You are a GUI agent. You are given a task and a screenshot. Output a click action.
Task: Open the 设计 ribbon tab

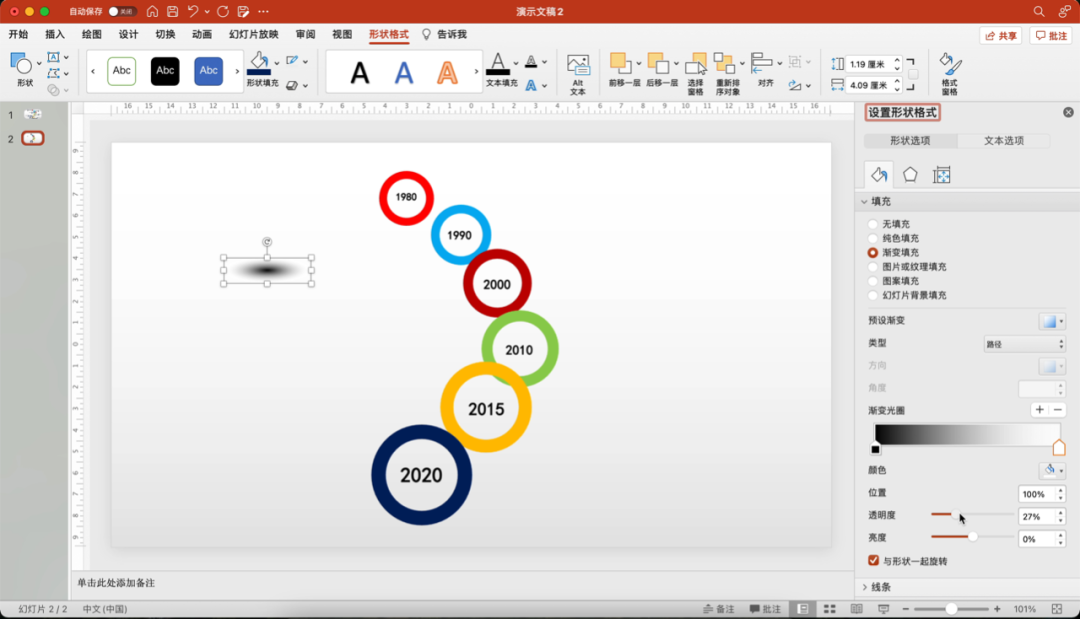click(128, 34)
